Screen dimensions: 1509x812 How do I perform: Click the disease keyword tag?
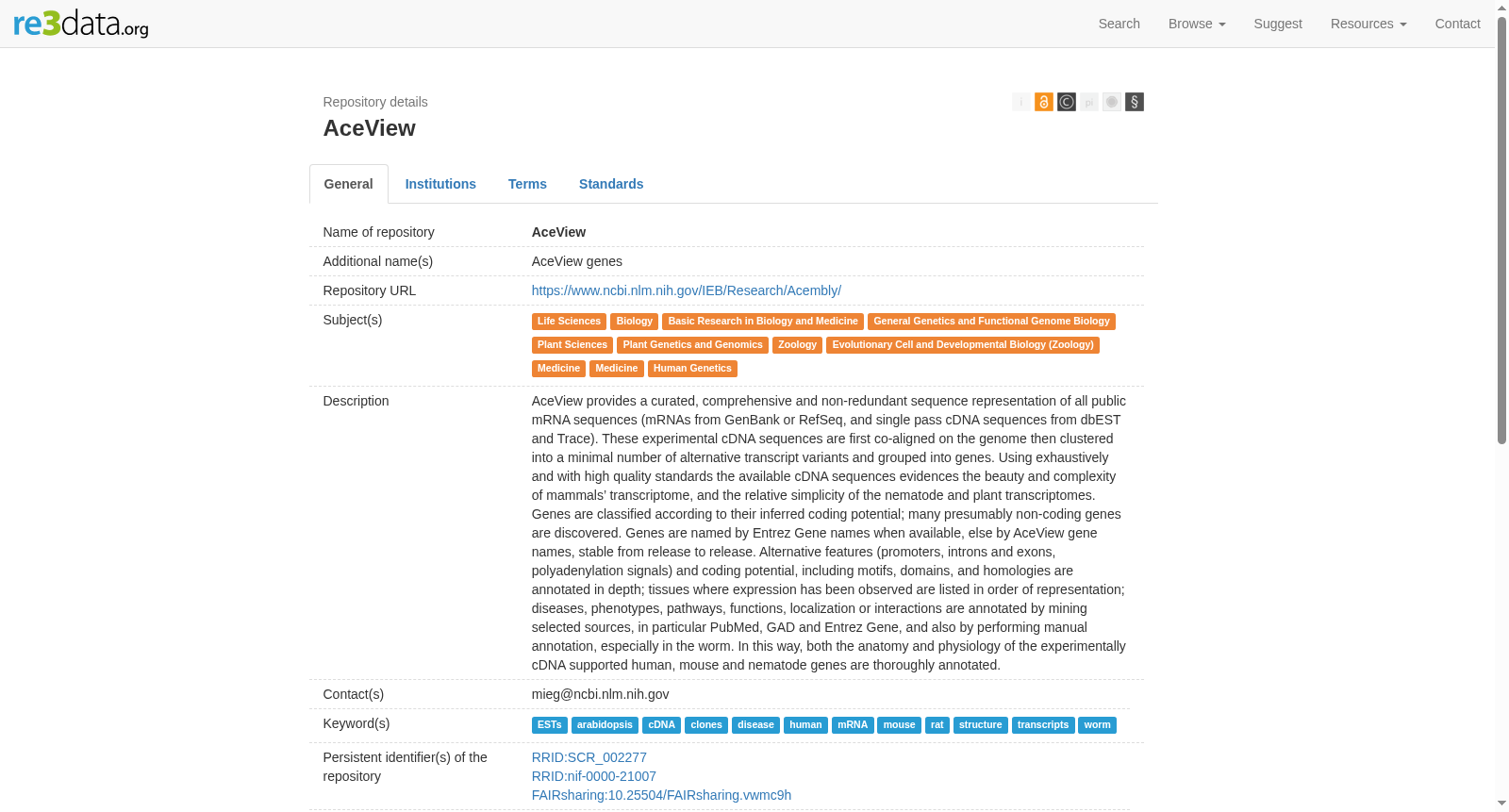tap(755, 725)
